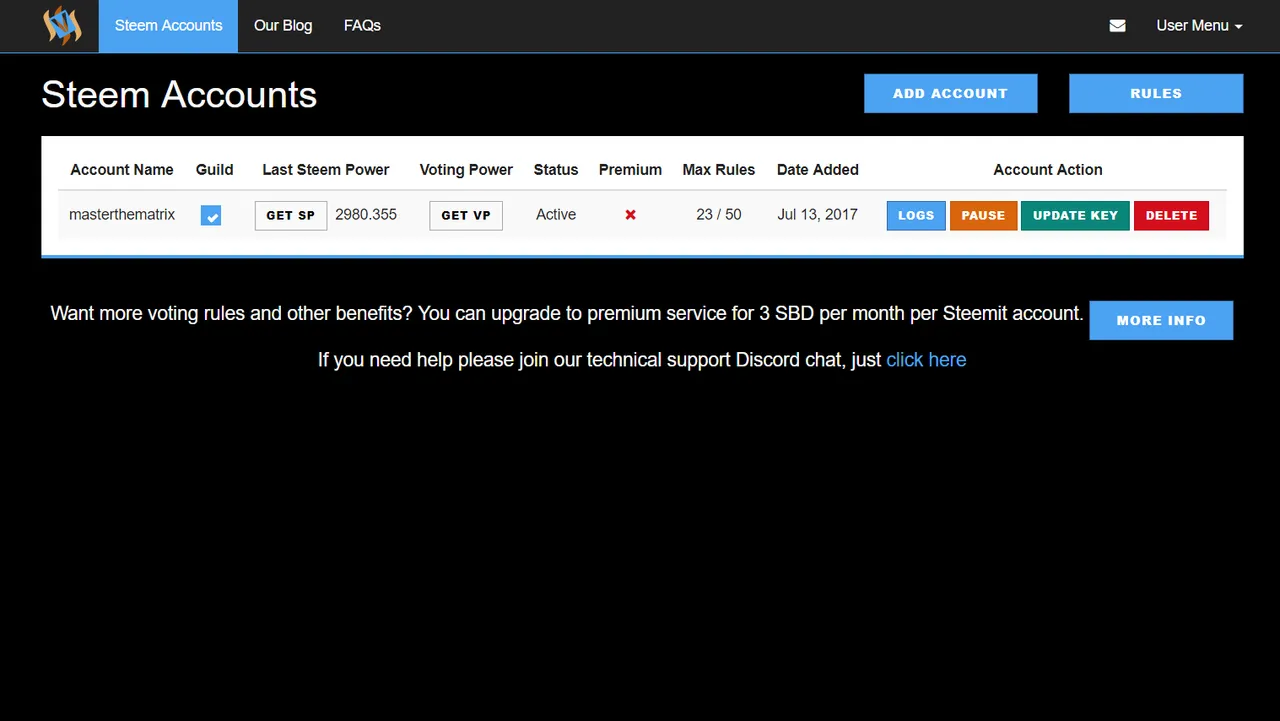
Task: Click the Status column header
Action: tap(556, 170)
